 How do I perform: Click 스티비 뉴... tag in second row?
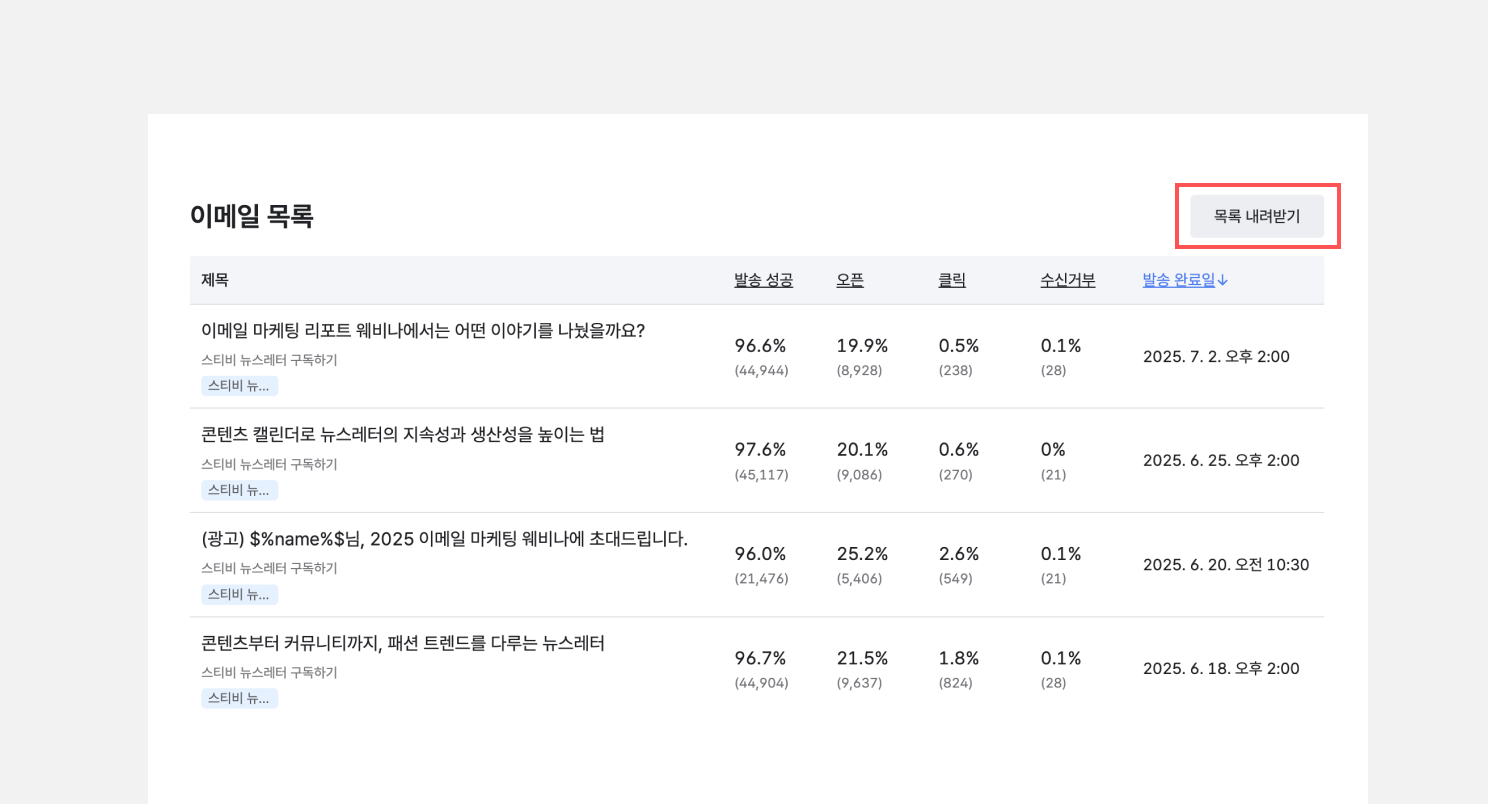(239, 490)
